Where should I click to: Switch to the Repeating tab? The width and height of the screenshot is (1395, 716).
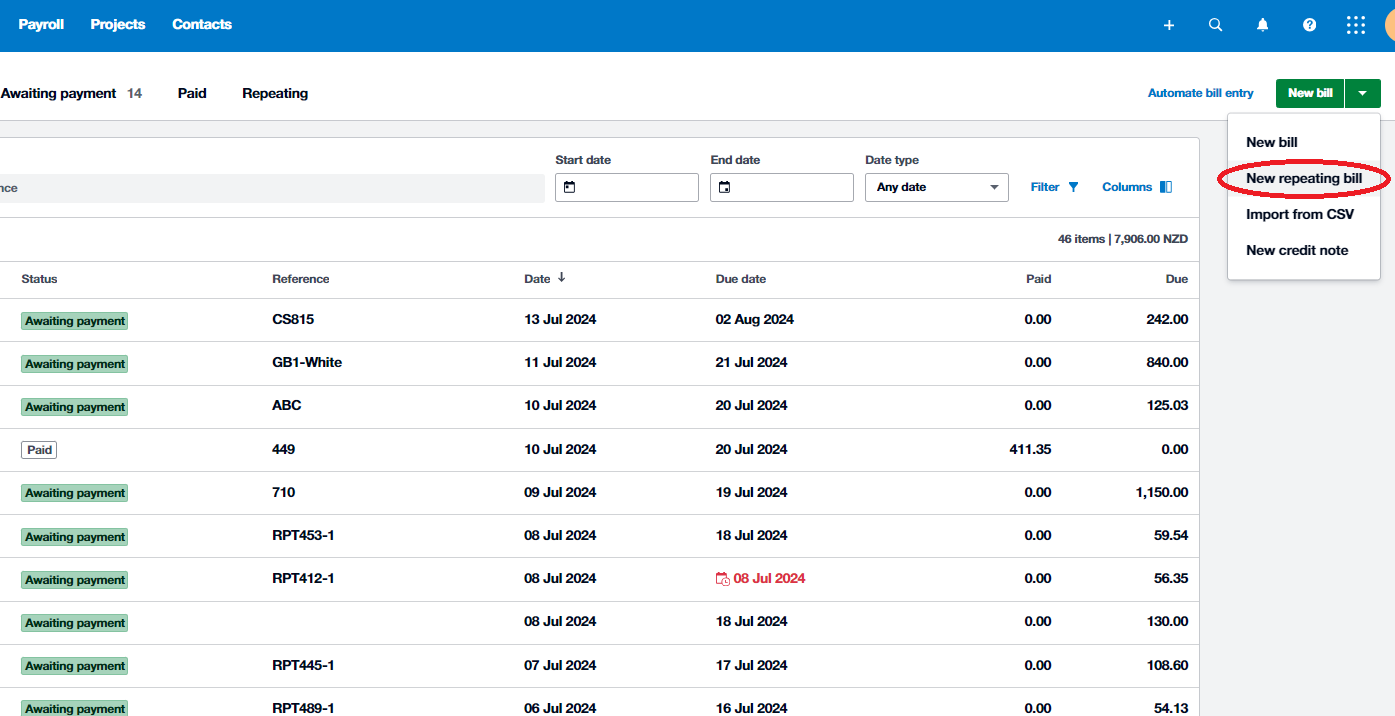pyautogui.click(x=275, y=93)
